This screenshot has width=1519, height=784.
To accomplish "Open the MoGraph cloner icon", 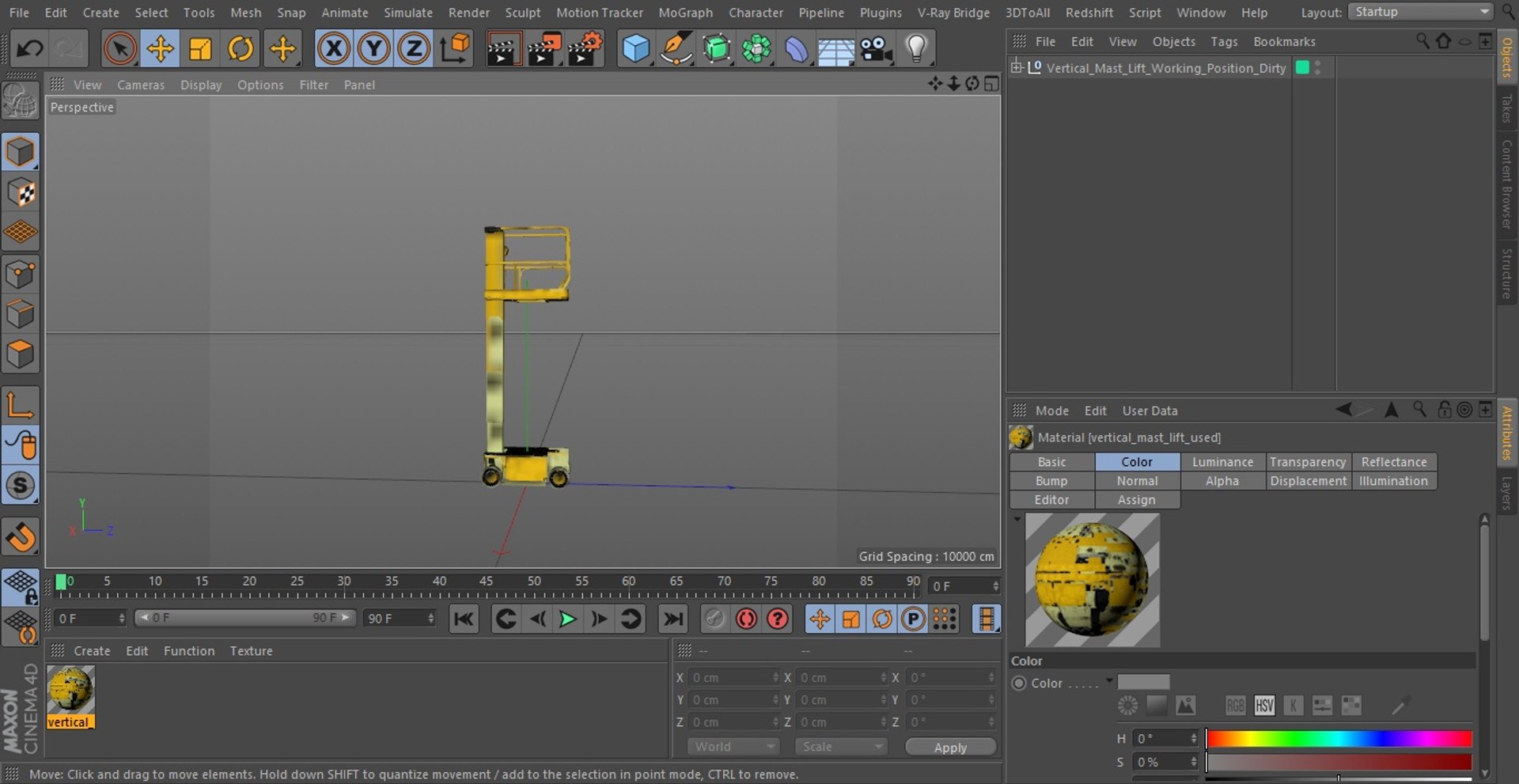I will point(756,49).
